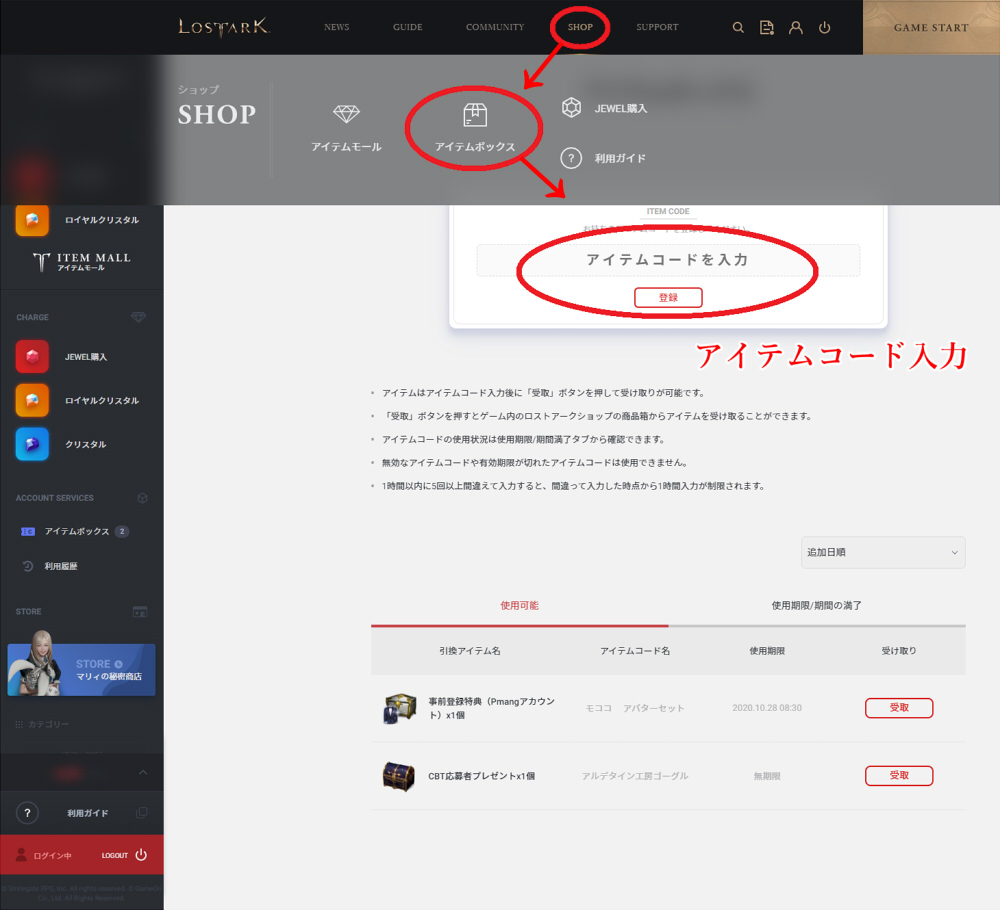Screen dimensions: 1000x910
Task: Click the Lost Ark logo
Action: 224,27
